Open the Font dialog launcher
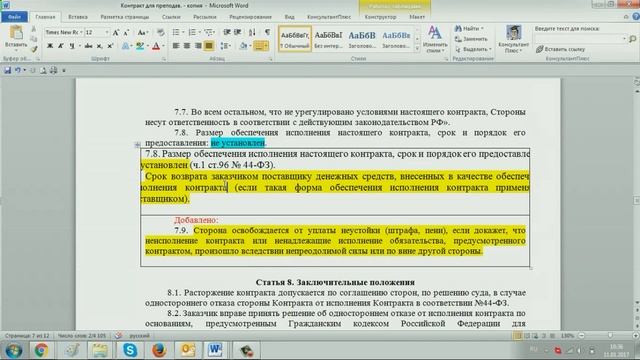Image resolution: width=640 pixels, height=360 pixels. point(164,59)
